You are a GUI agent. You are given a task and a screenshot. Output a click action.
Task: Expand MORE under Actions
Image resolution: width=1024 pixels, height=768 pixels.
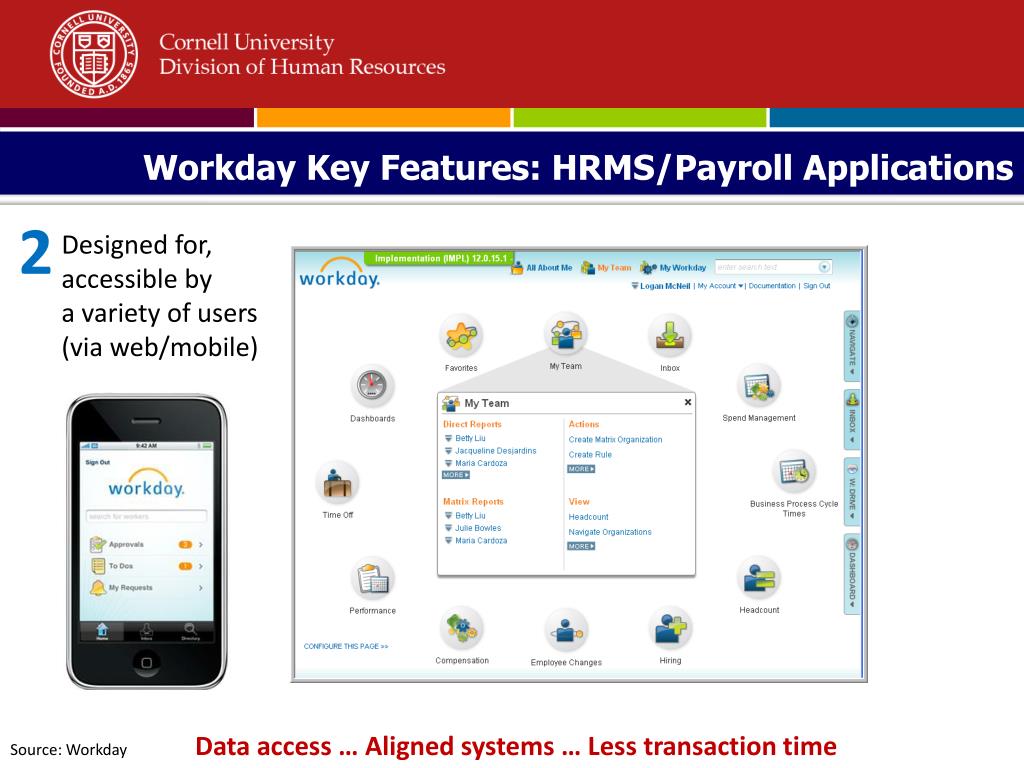pyautogui.click(x=581, y=469)
